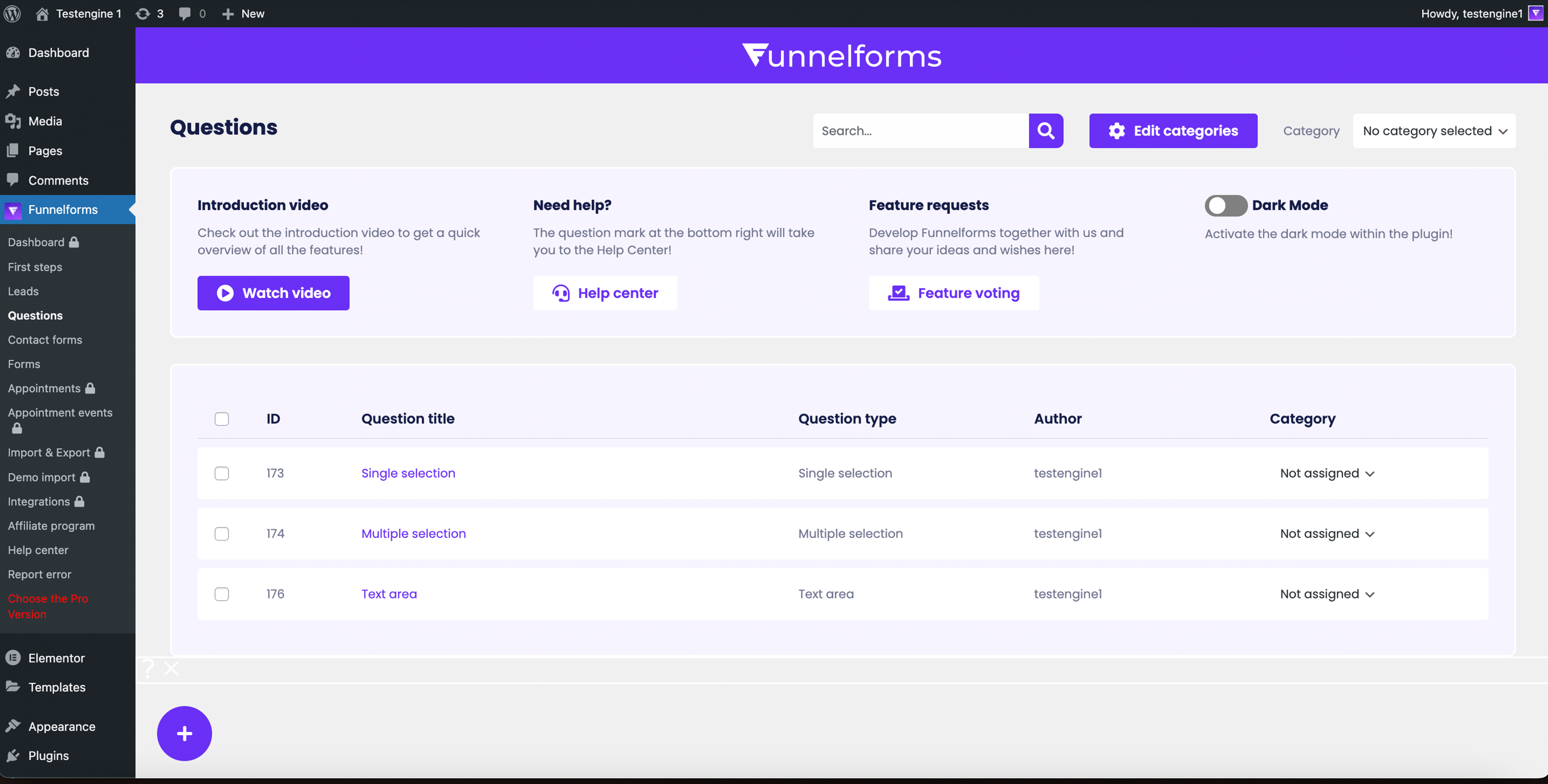Open the Contact forms submenu item

(x=45, y=340)
